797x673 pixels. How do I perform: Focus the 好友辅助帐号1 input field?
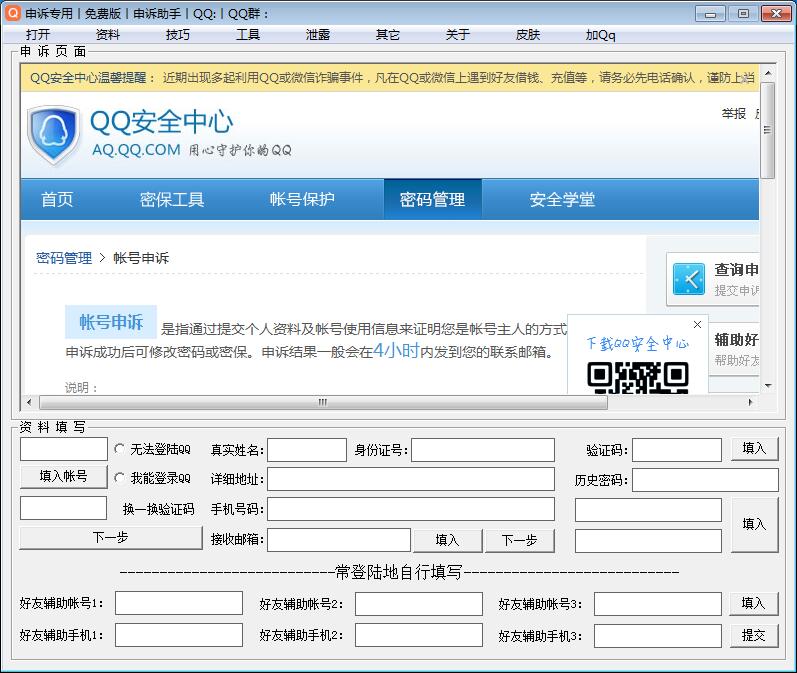tap(179, 603)
